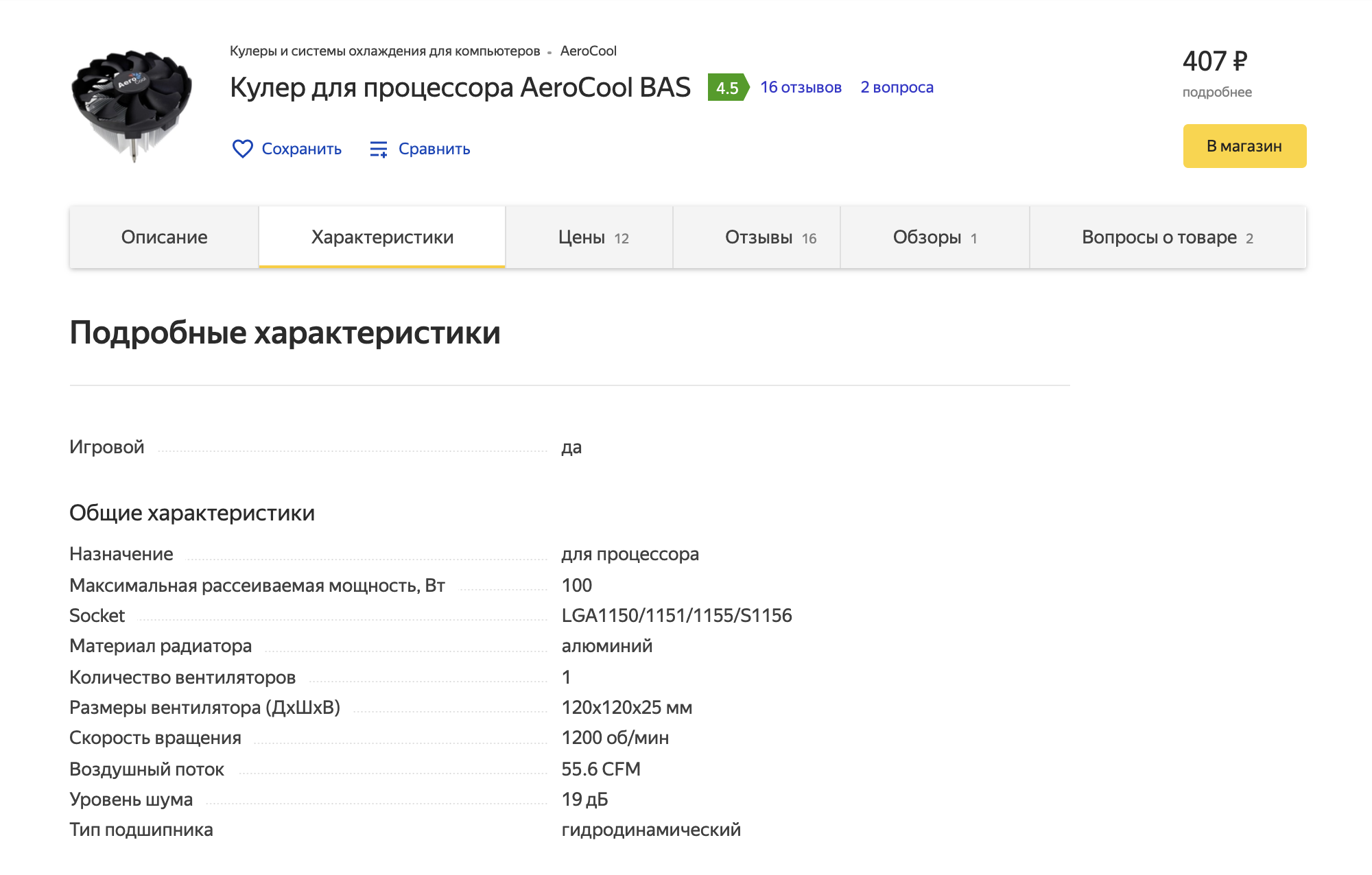The height and width of the screenshot is (875, 1372).
Task: Click the Воздушный поток label
Action: pos(147,769)
